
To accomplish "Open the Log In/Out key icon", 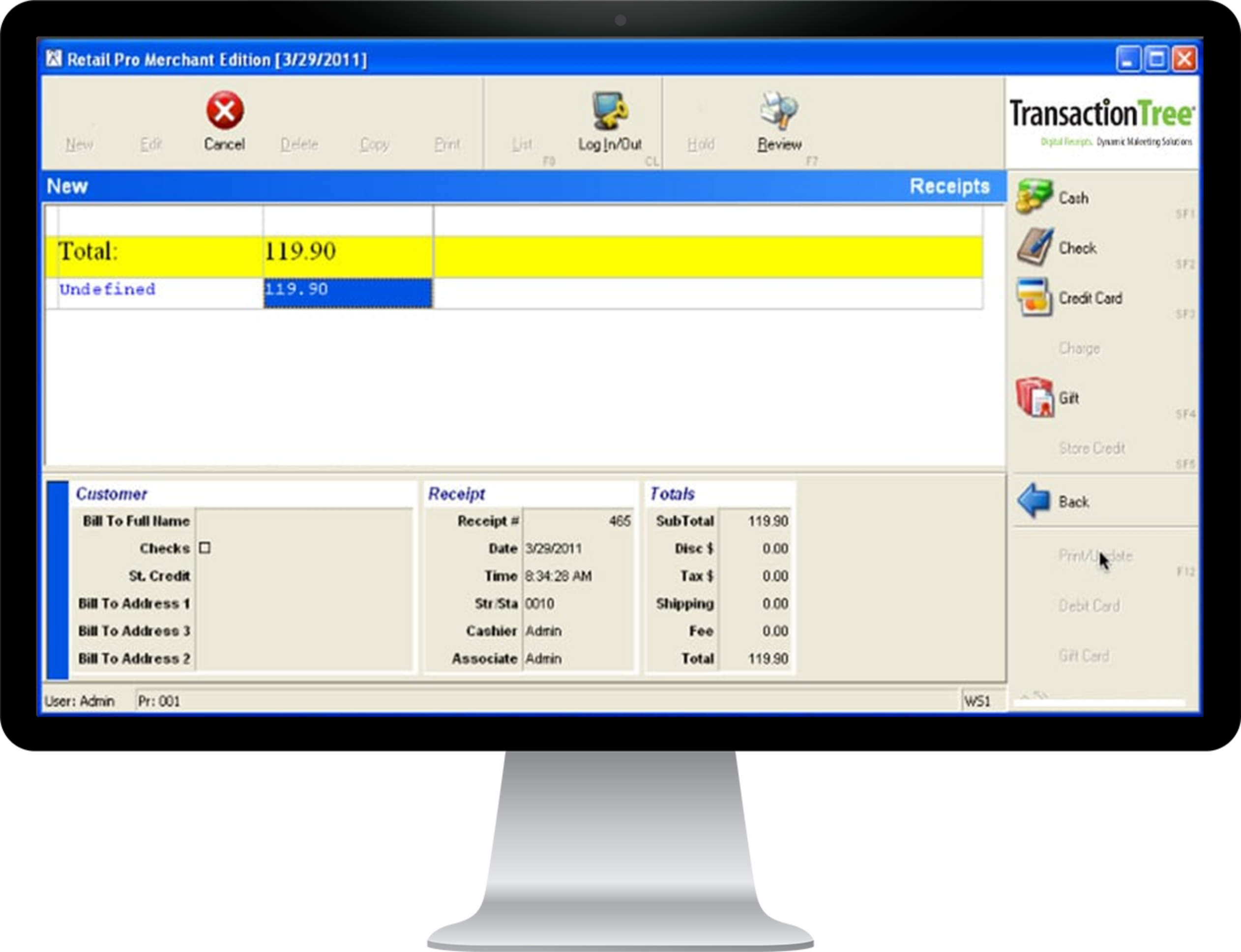I will tap(610, 111).
